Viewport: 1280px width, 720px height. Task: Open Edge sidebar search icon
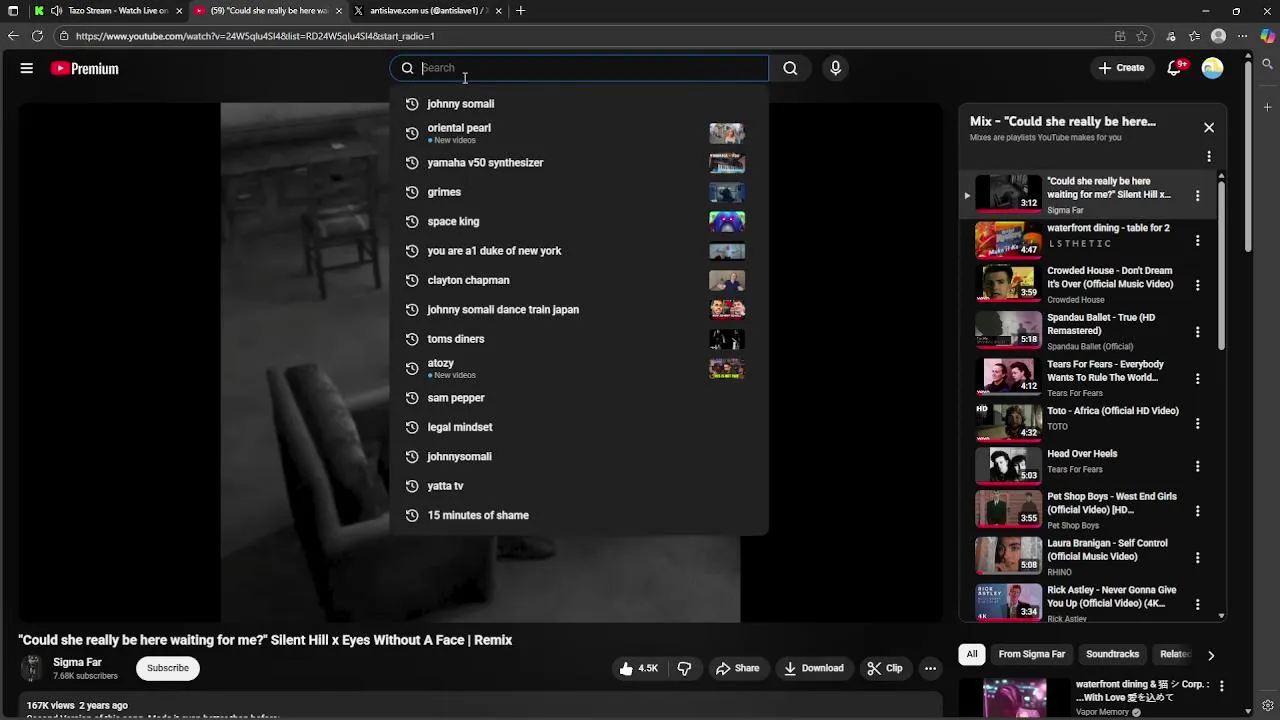pyautogui.click(x=1267, y=64)
